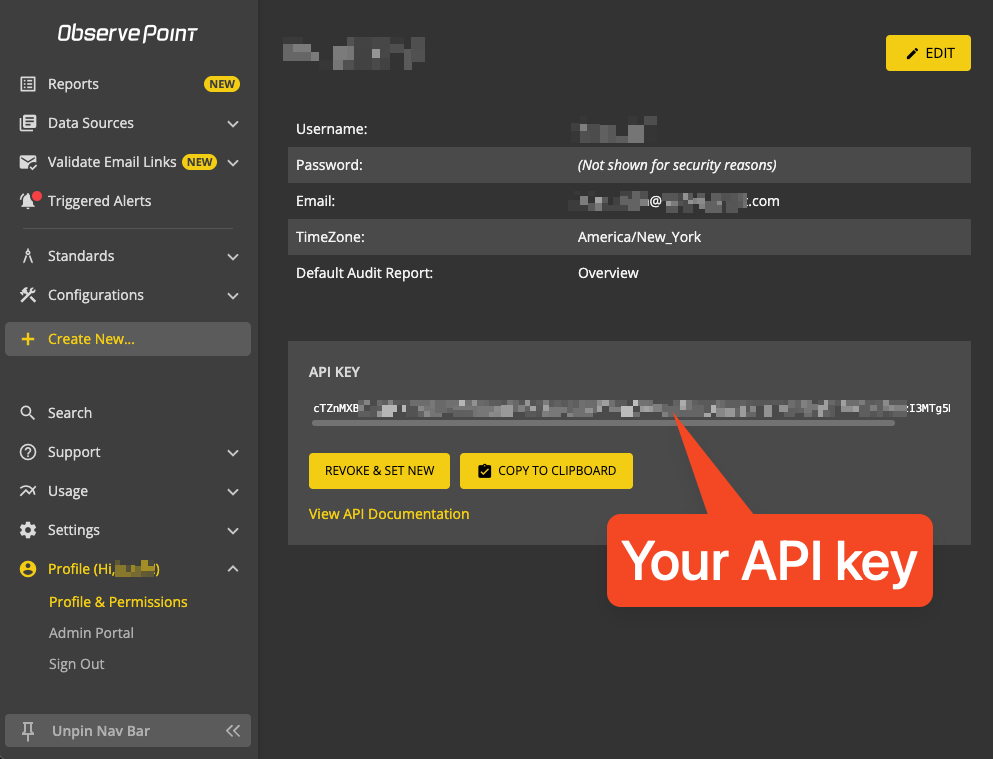The image size is (993, 759).
Task: Click the Username: label
Action: [x=331, y=129]
